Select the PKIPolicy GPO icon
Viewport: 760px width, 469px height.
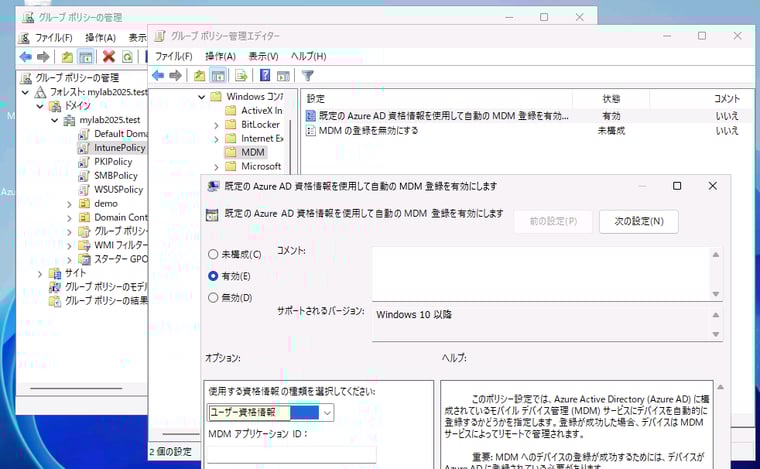(84, 162)
